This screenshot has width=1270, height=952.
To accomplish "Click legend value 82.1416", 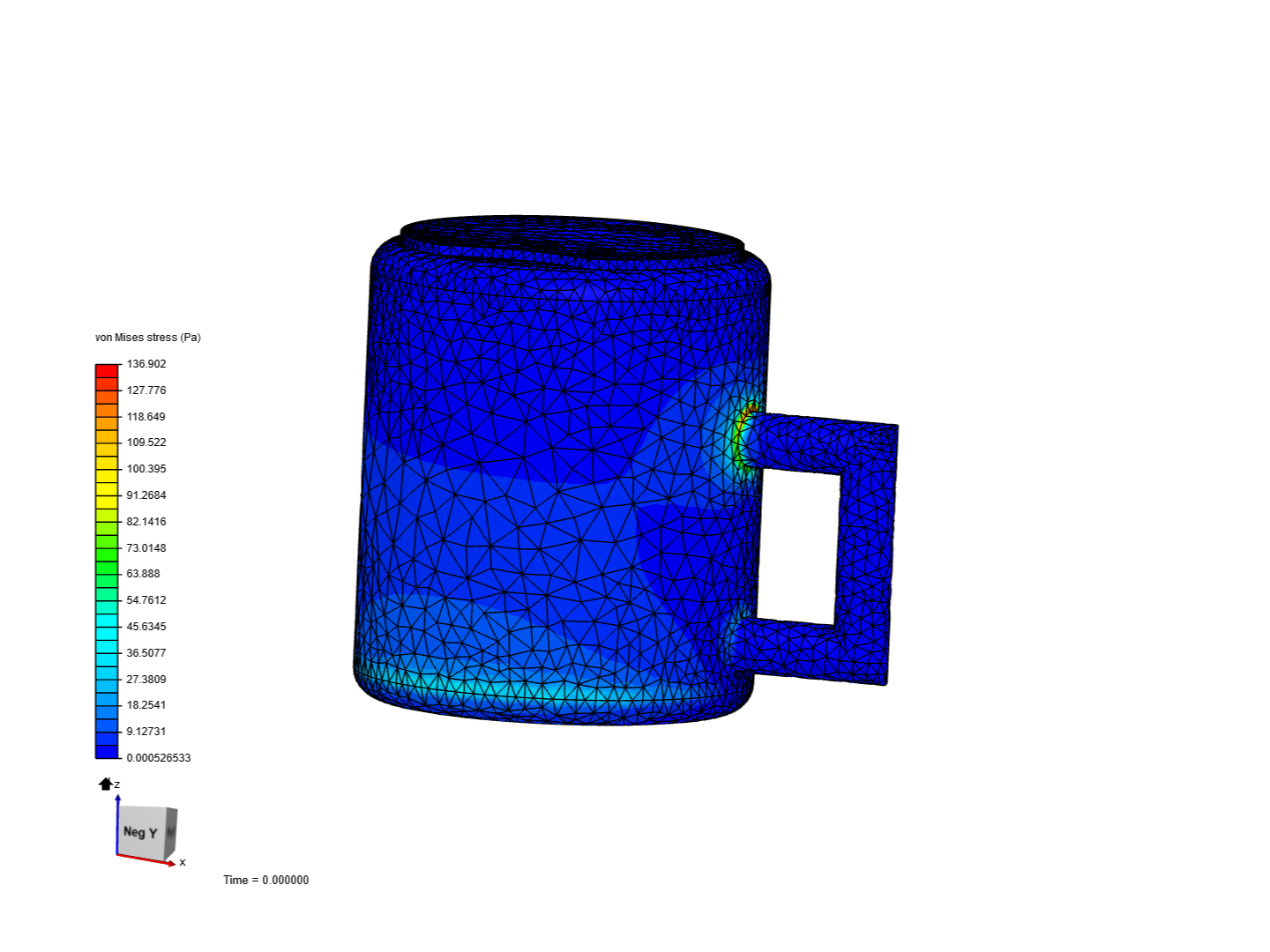I will pyautogui.click(x=146, y=522).
